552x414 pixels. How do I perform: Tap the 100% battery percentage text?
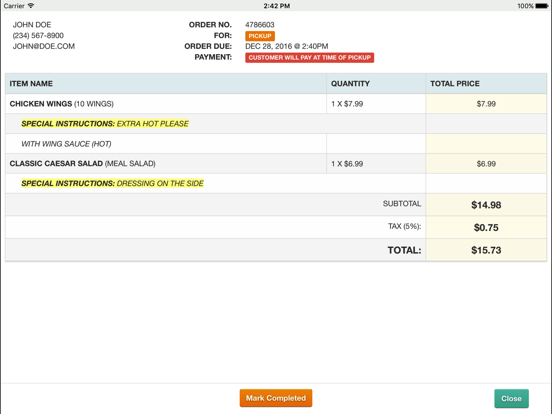click(x=525, y=6)
